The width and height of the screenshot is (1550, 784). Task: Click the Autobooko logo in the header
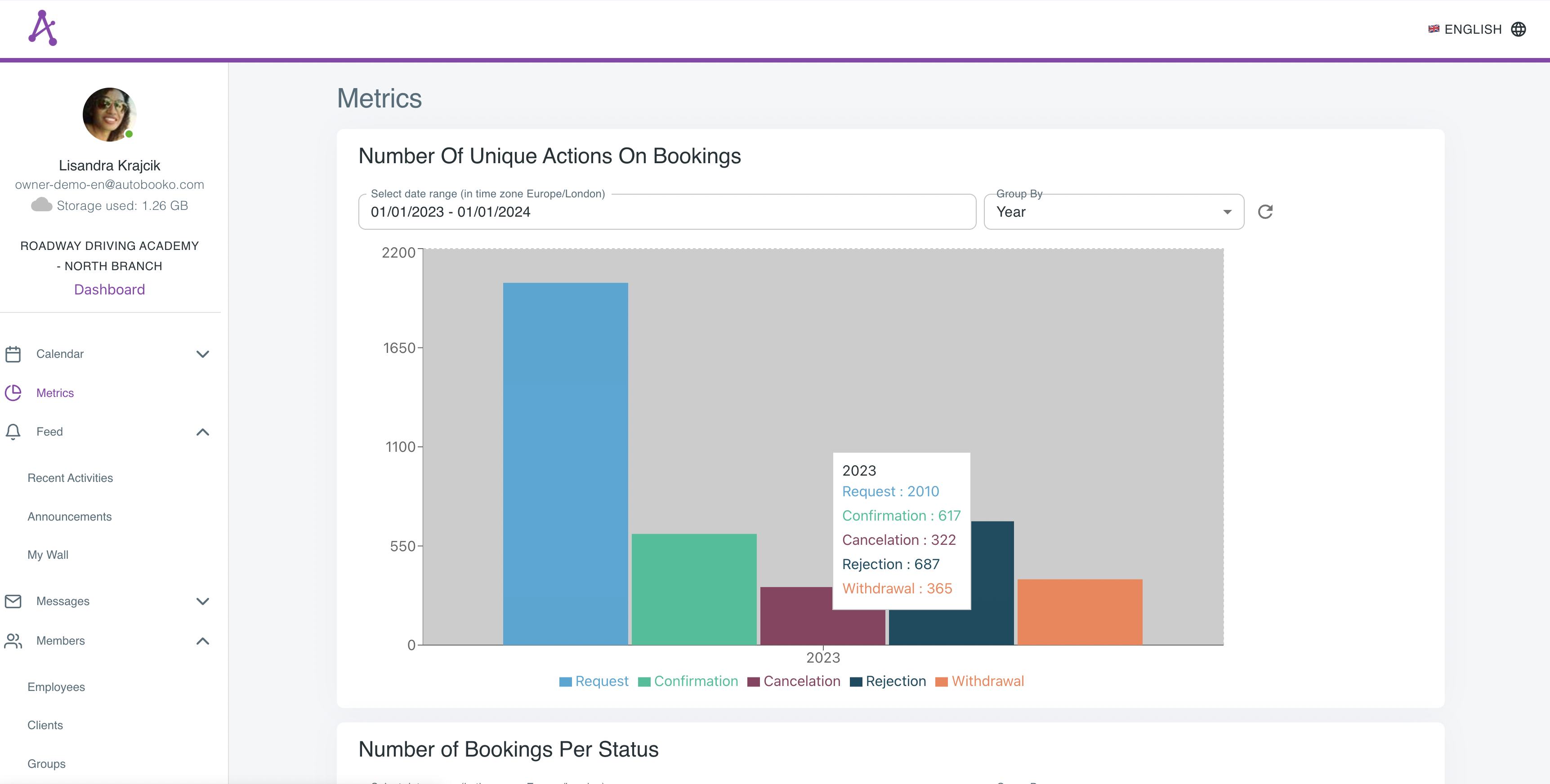point(42,27)
